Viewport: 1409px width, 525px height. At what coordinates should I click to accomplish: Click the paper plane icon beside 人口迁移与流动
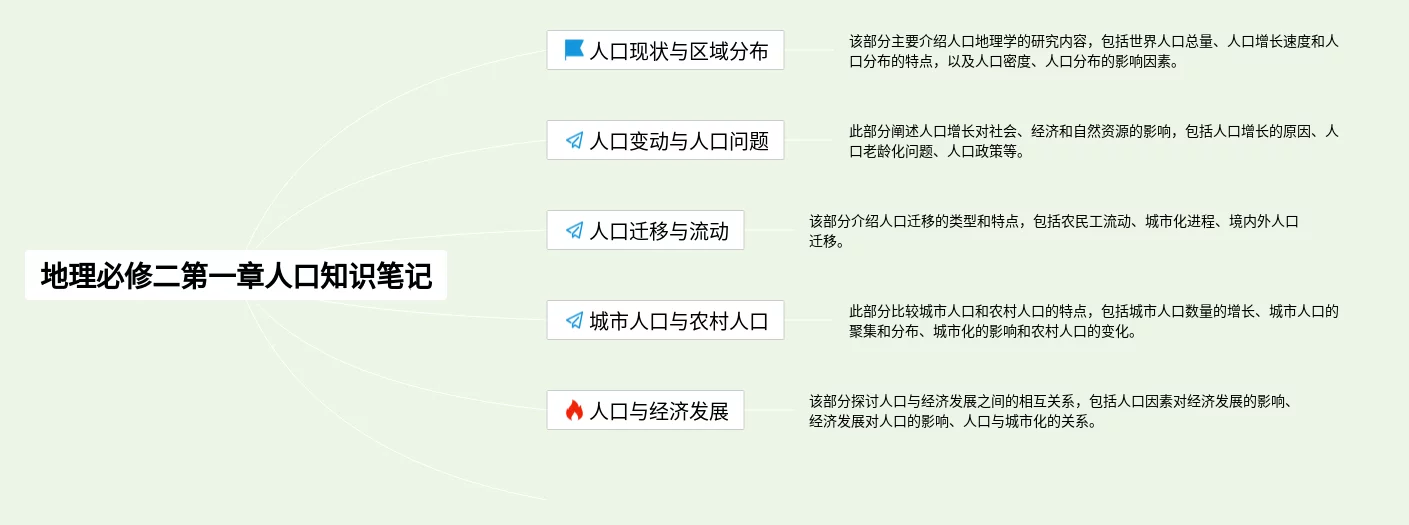(574, 230)
